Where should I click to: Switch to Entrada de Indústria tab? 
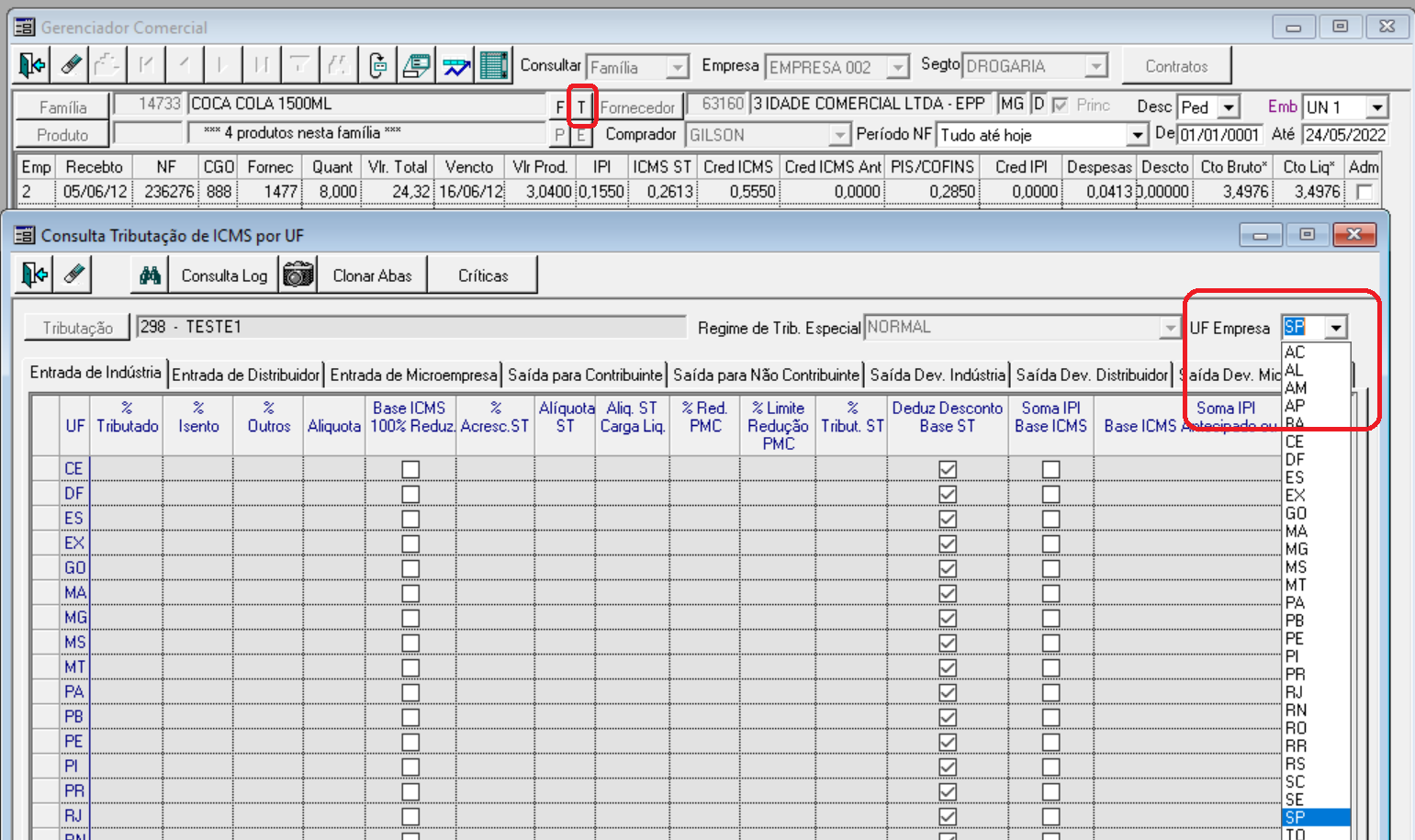pos(95,373)
